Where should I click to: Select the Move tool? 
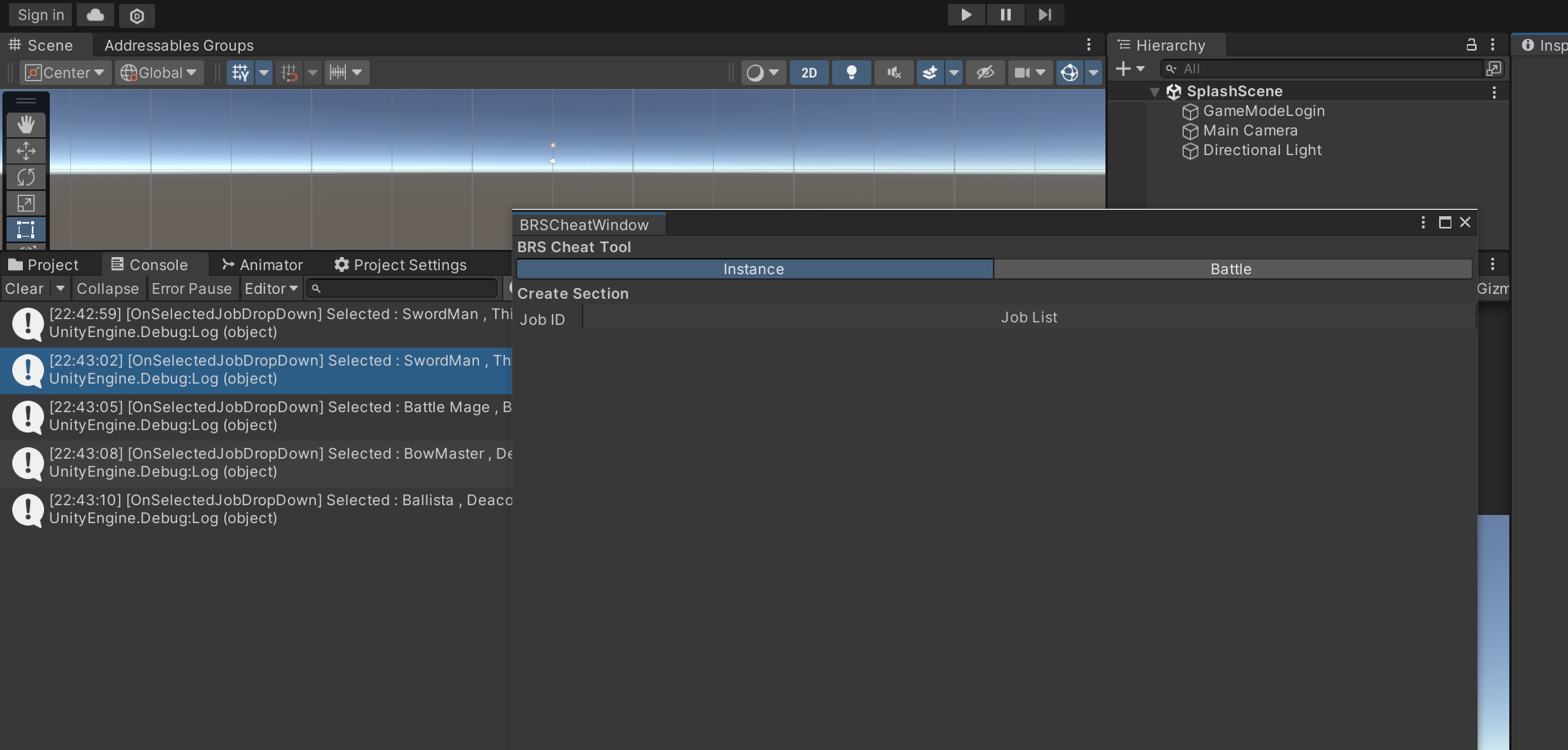[x=26, y=151]
